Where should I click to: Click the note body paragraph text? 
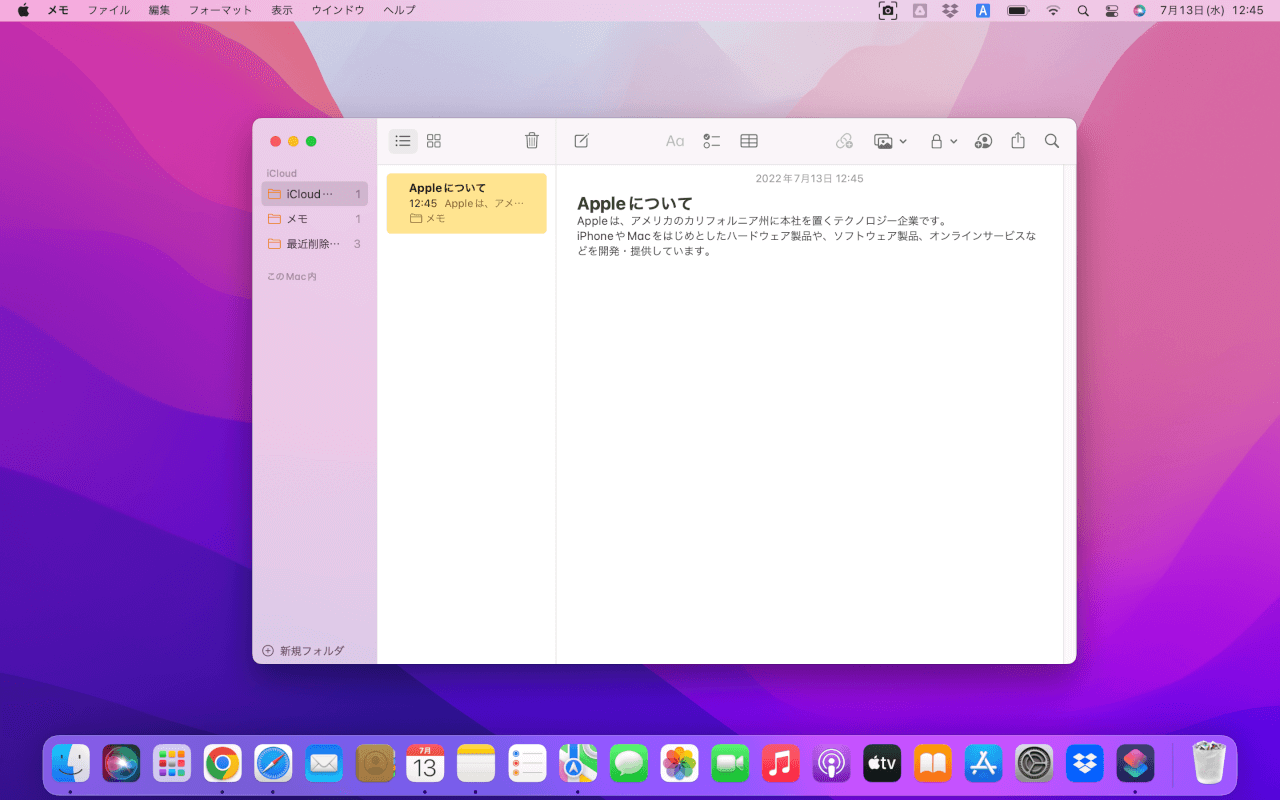(x=807, y=236)
